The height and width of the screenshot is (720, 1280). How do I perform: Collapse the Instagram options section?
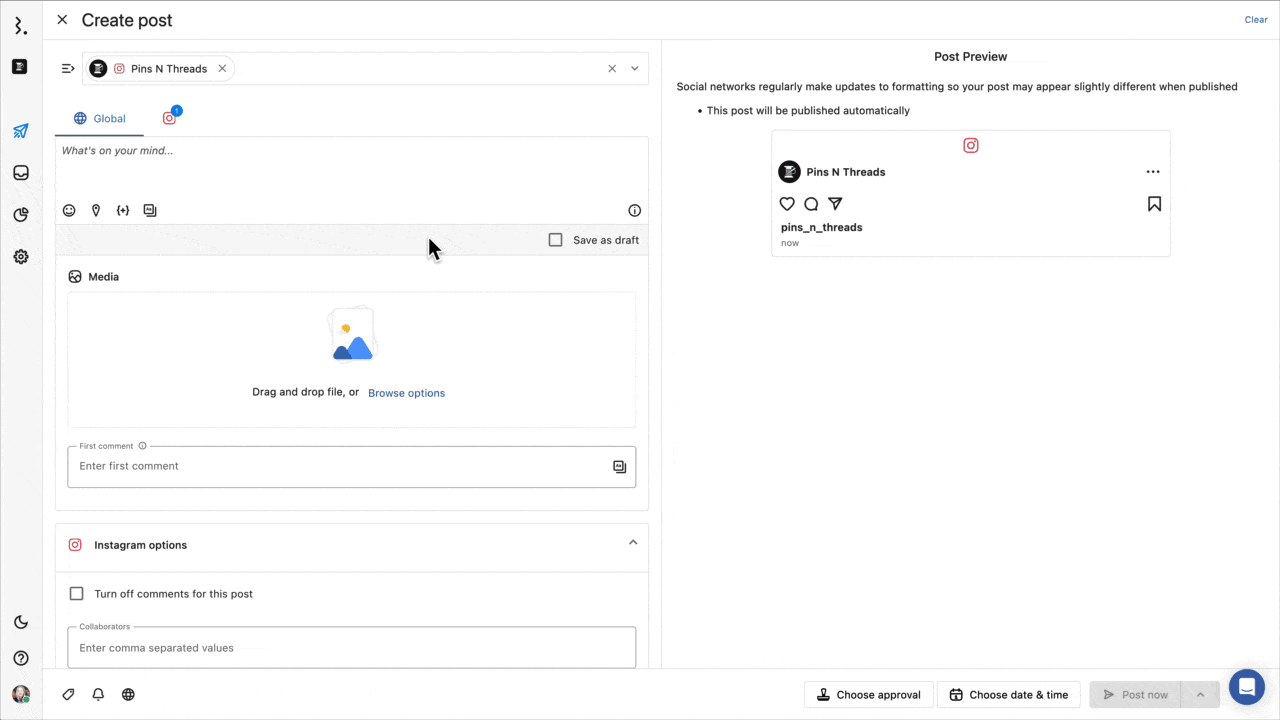(x=633, y=541)
